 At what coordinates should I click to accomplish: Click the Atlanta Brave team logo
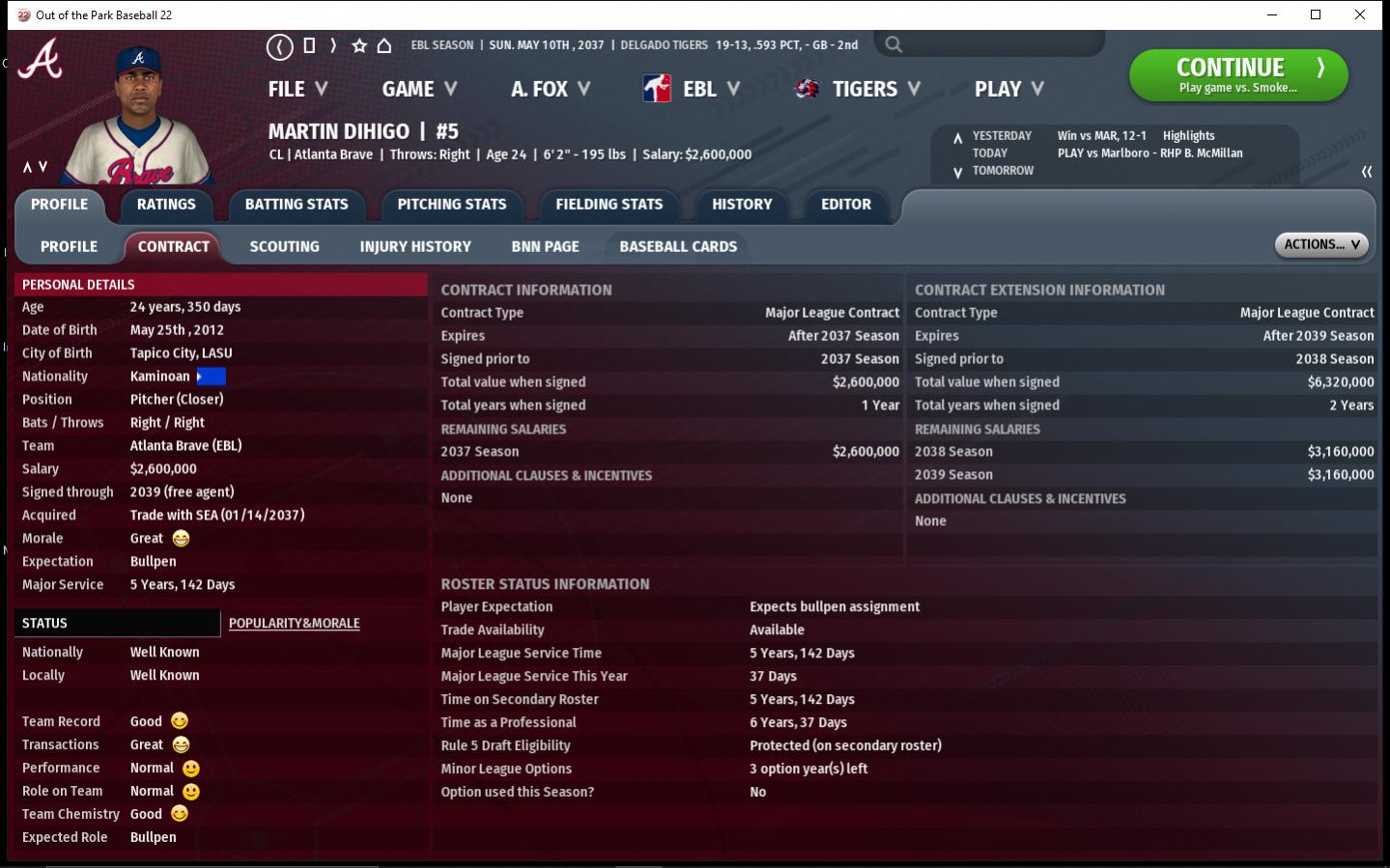point(41,59)
